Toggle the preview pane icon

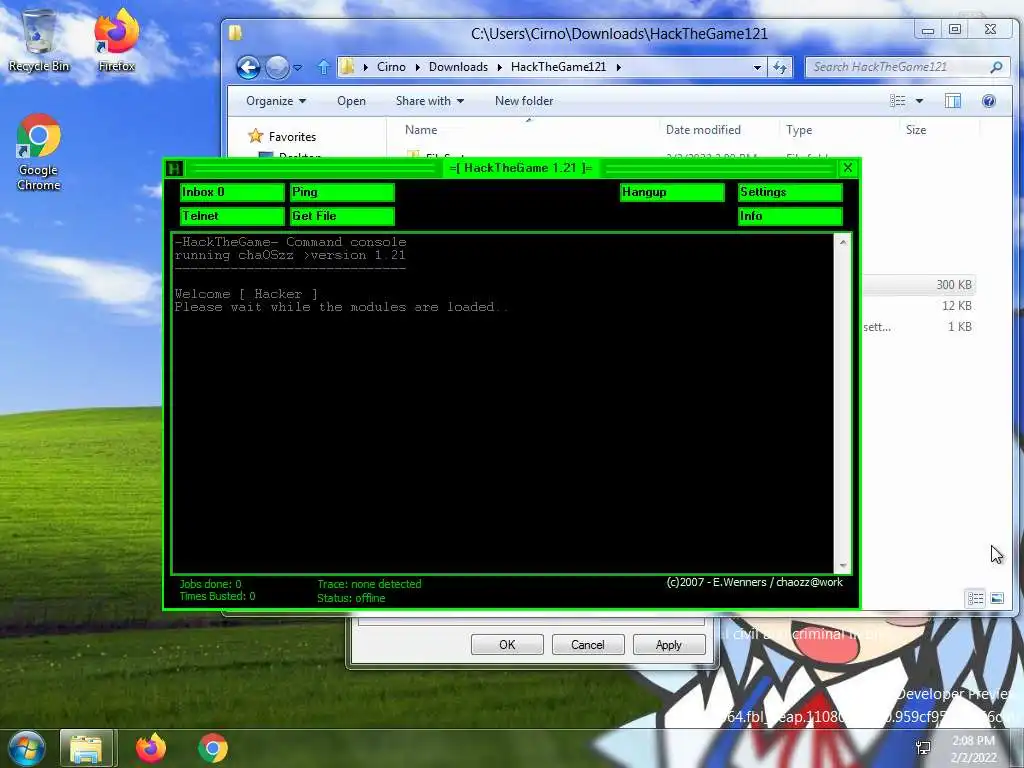pos(953,101)
